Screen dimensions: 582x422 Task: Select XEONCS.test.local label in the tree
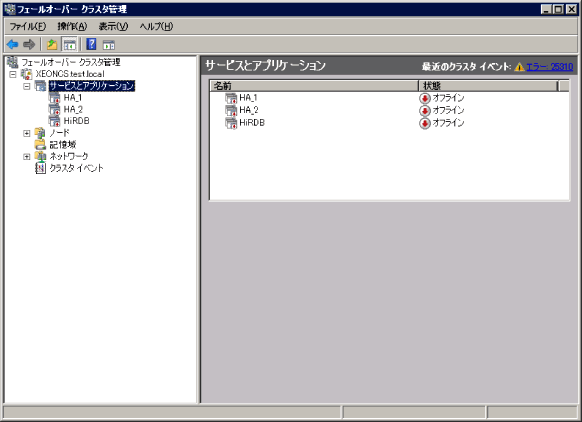[x=70, y=74]
